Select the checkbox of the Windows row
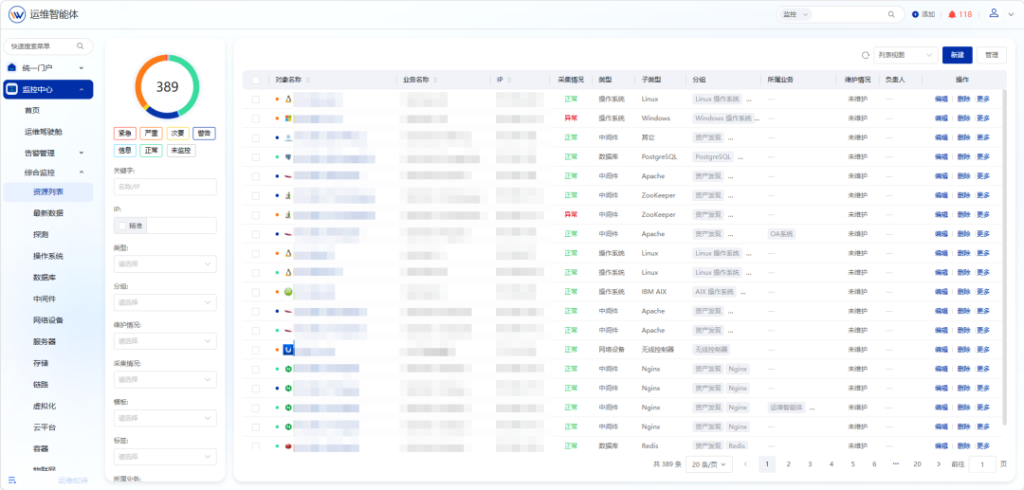Viewport: 1024px width, 490px height. (256, 119)
